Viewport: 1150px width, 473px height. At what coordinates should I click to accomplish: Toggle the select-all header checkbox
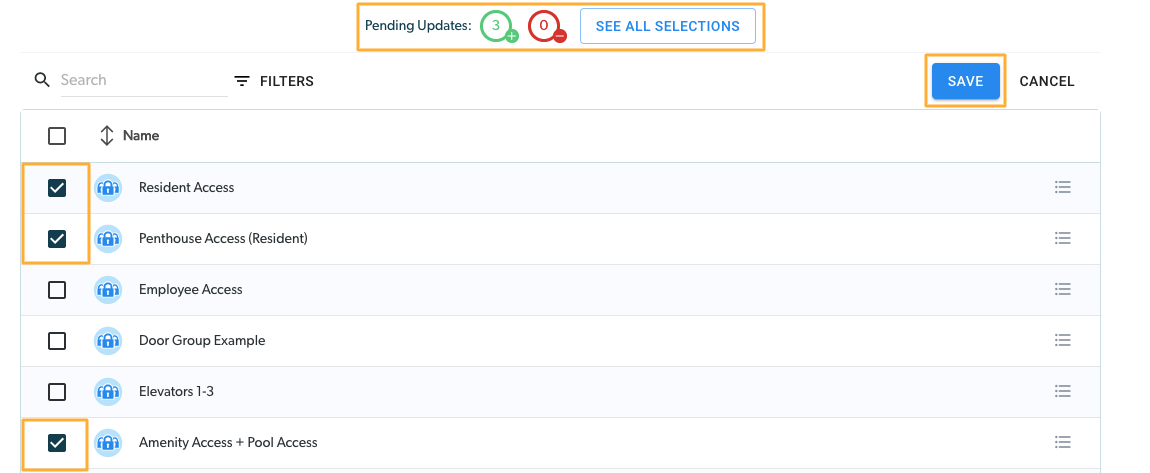pyautogui.click(x=56, y=136)
